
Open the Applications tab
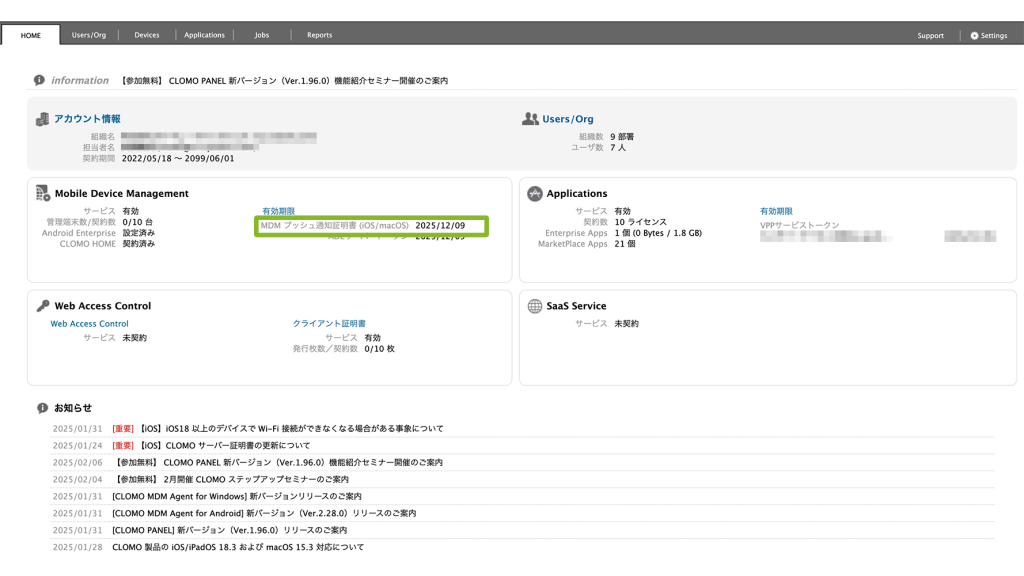[204, 35]
